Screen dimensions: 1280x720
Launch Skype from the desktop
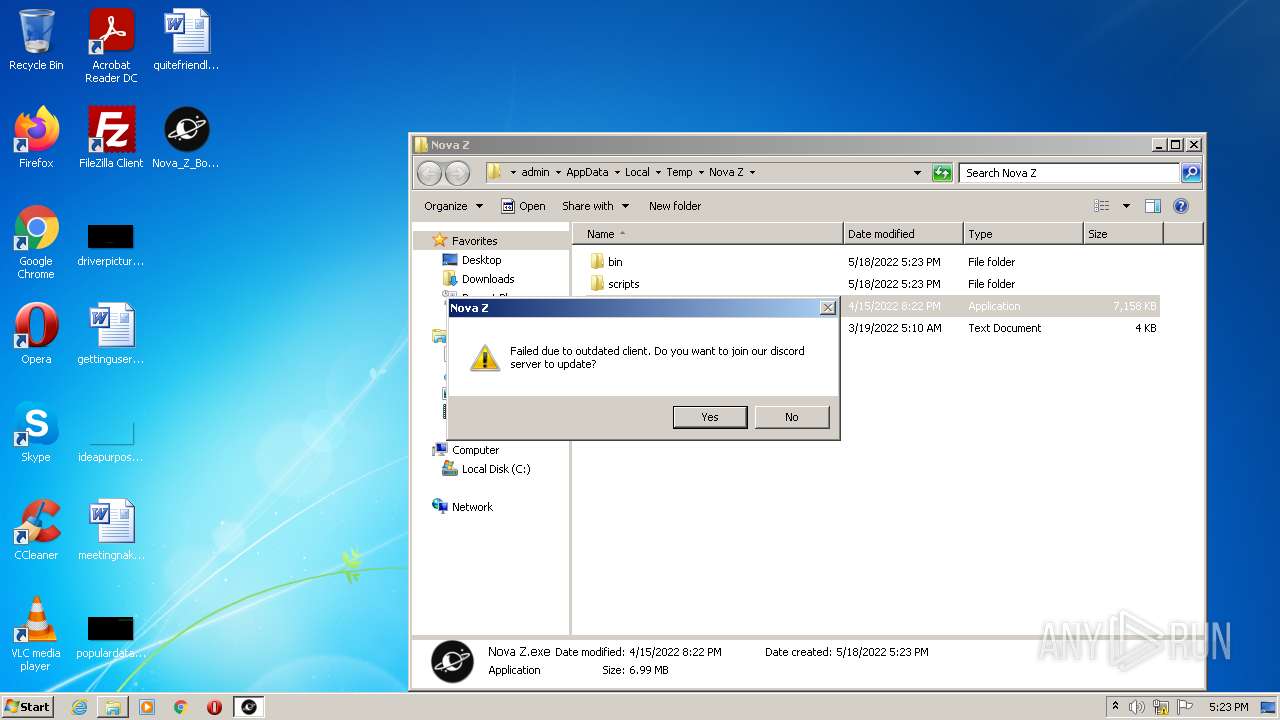pos(36,432)
